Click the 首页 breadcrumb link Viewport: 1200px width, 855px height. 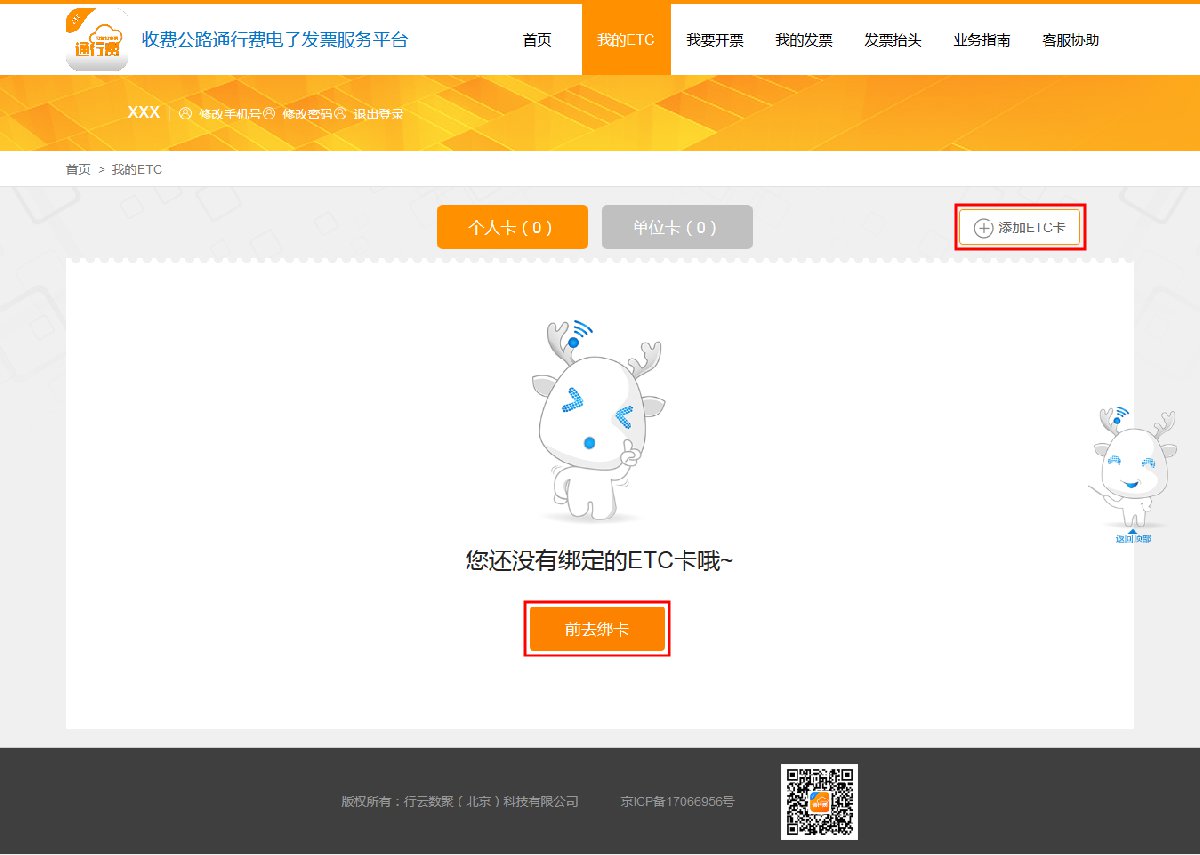pyautogui.click(x=78, y=170)
